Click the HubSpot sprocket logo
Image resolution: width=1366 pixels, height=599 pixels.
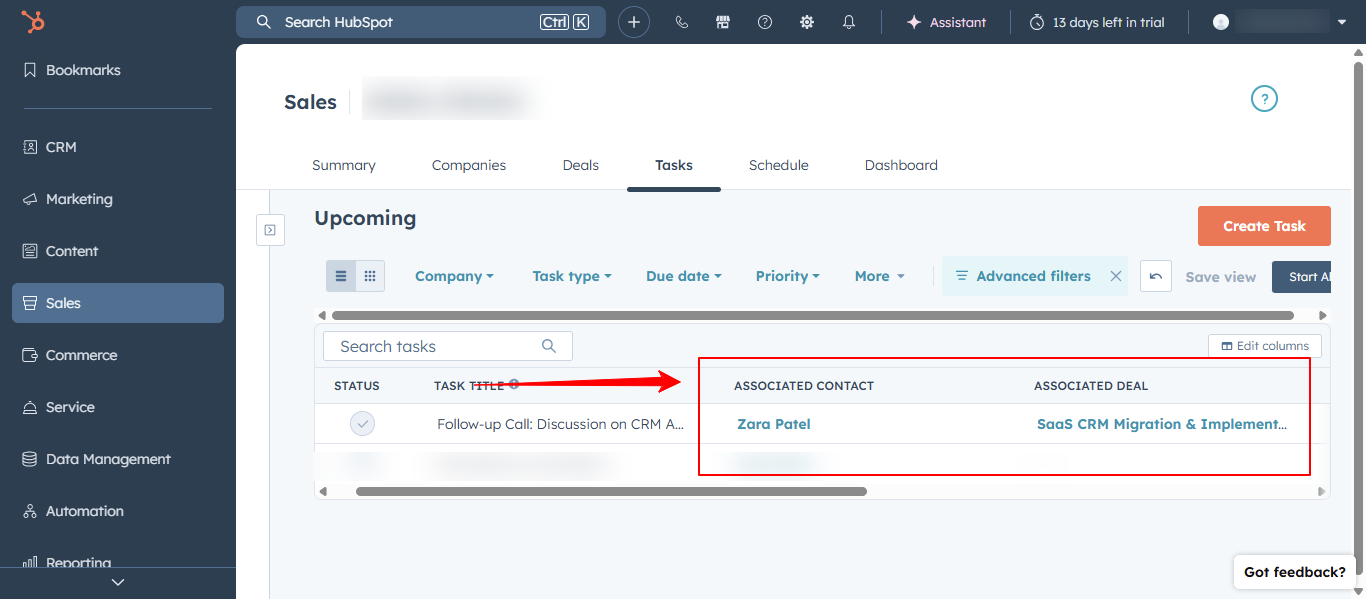[33, 21]
